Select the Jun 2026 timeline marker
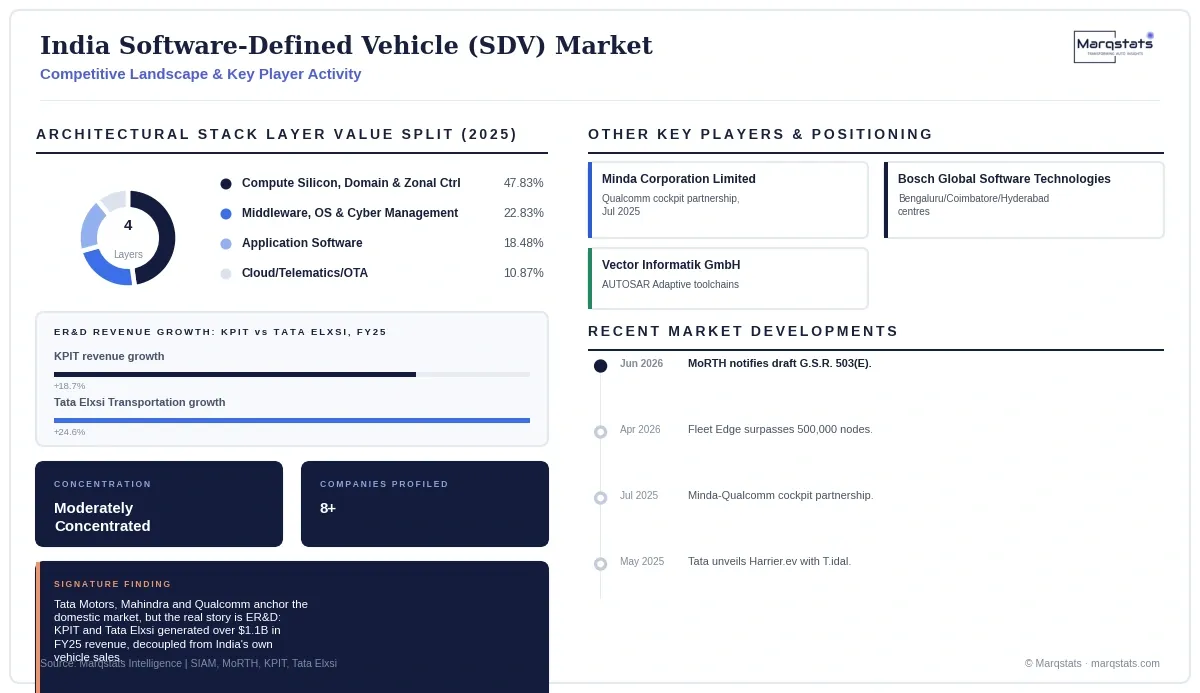The image size is (1200, 693). pos(600,366)
